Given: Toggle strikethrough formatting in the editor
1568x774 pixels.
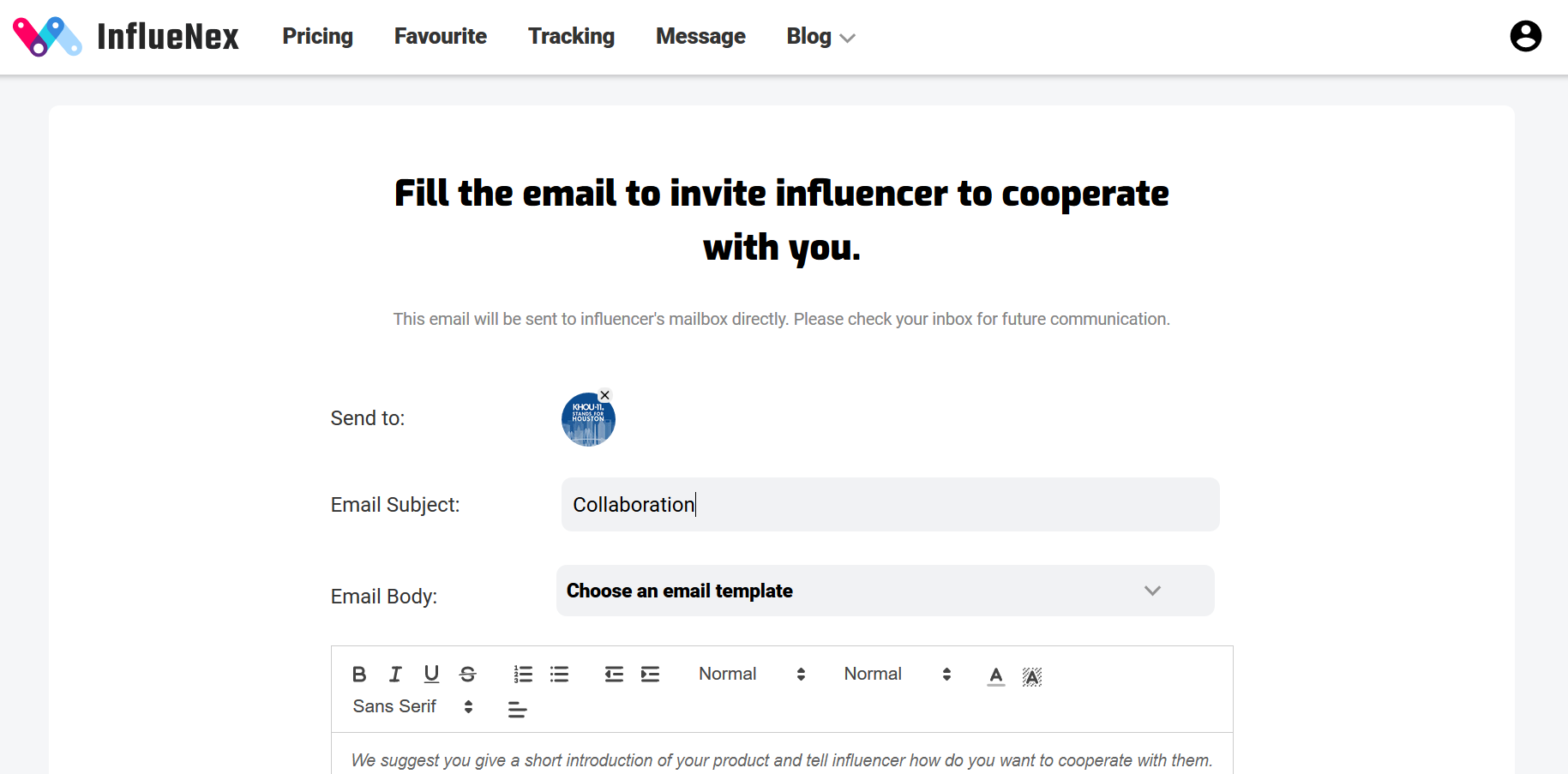Looking at the screenshot, I should [467, 675].
